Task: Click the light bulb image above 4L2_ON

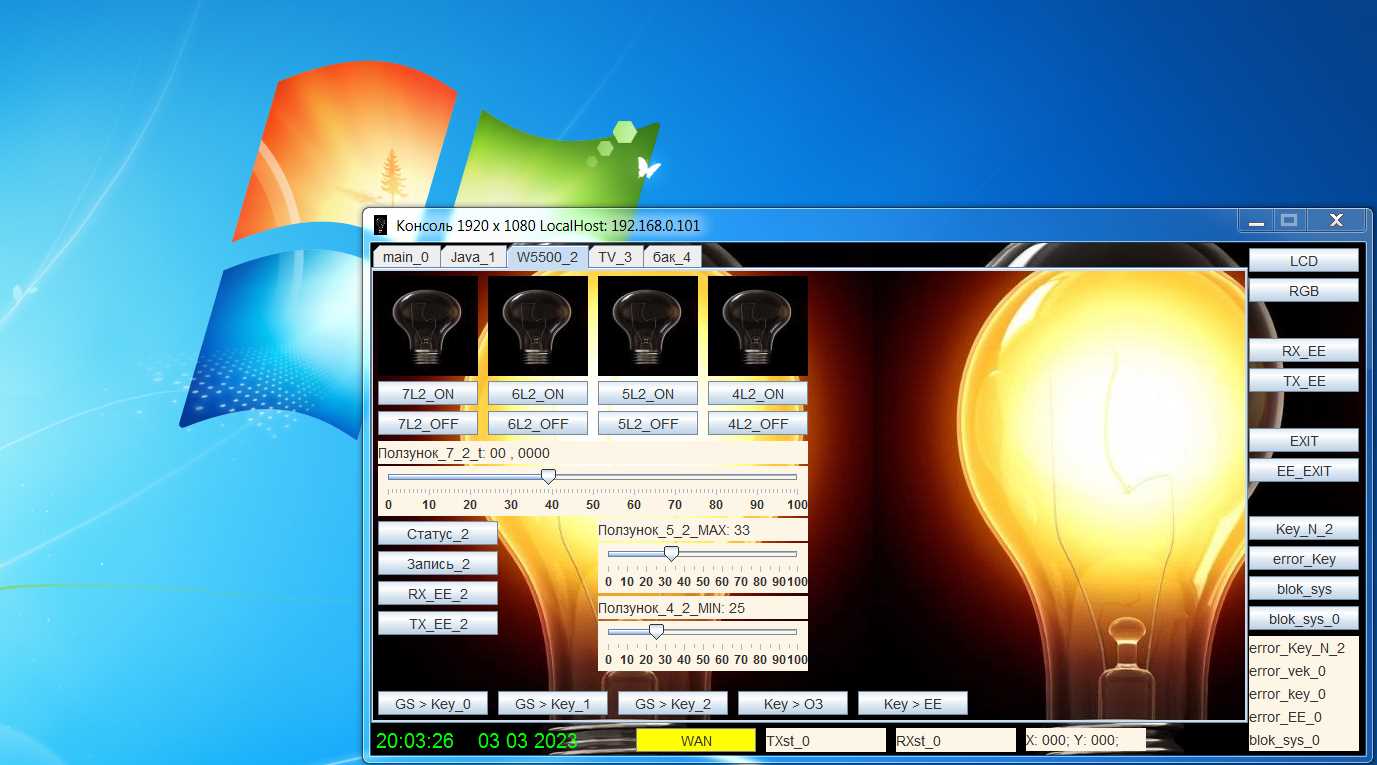Action: [x=757, y=326]
